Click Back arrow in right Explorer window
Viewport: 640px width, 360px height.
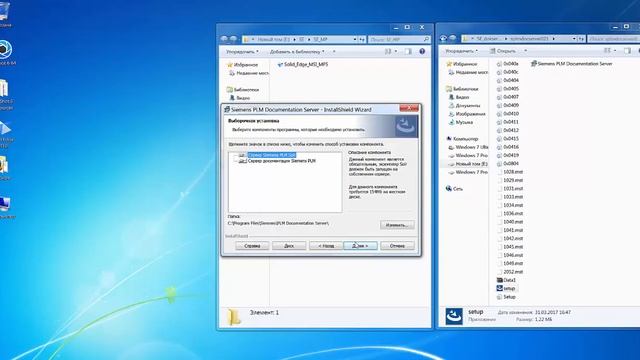[x=444, y=38]
